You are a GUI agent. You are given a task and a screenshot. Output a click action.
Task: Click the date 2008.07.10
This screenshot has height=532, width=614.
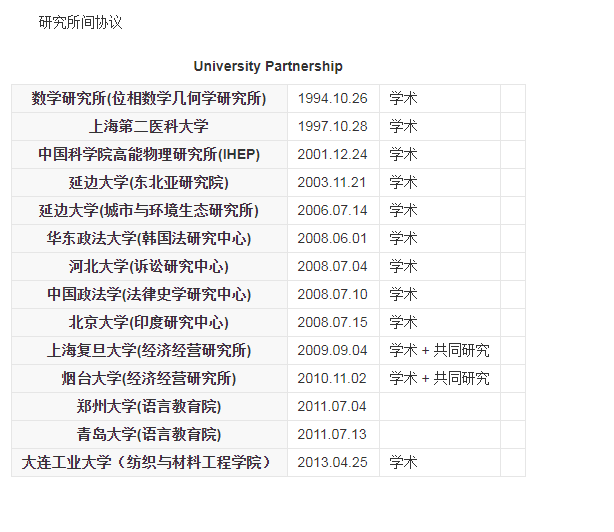(332, 294)
